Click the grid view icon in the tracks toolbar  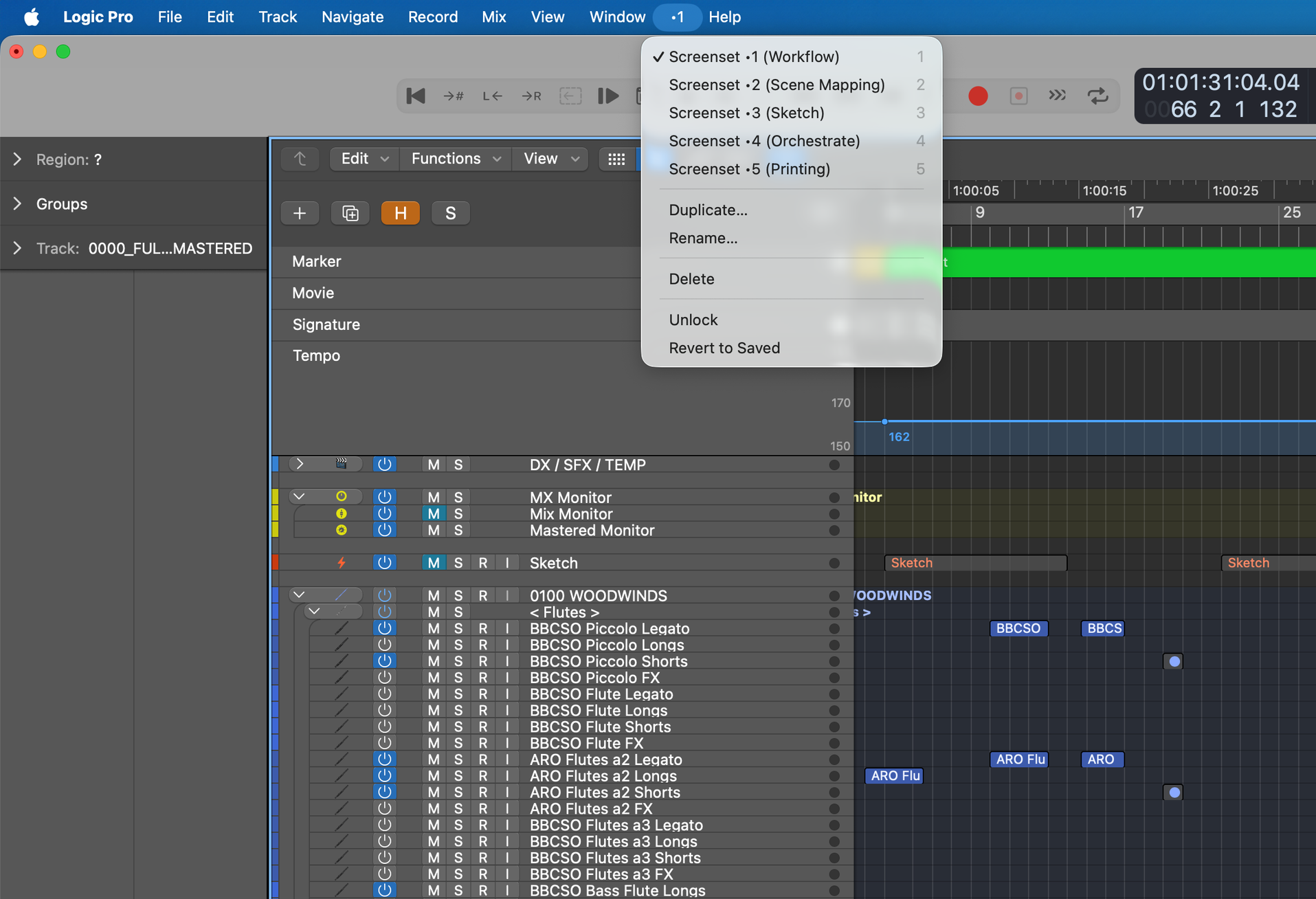click(x=616, y=159)
